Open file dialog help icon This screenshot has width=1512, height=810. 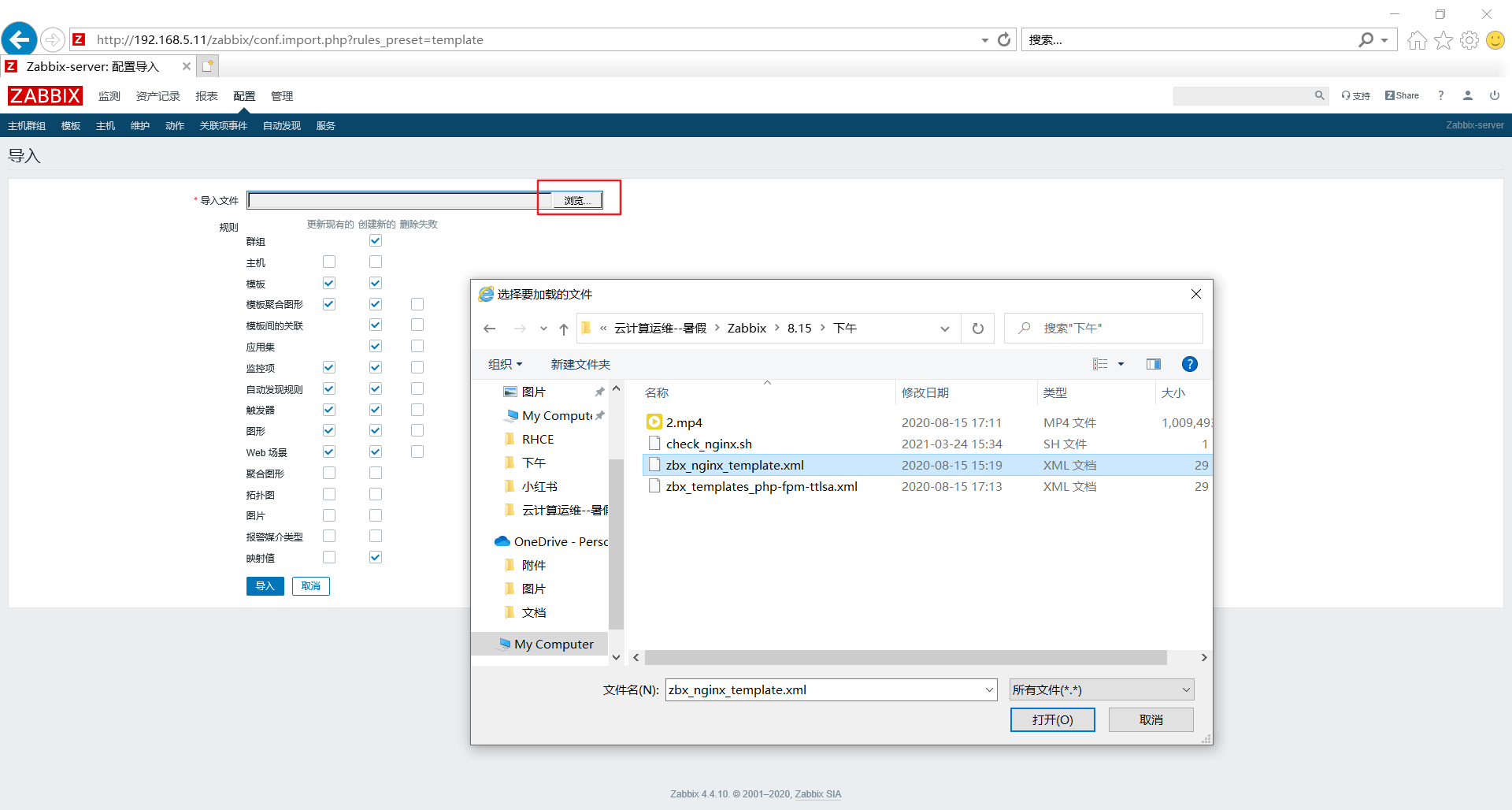point(1190,364)
